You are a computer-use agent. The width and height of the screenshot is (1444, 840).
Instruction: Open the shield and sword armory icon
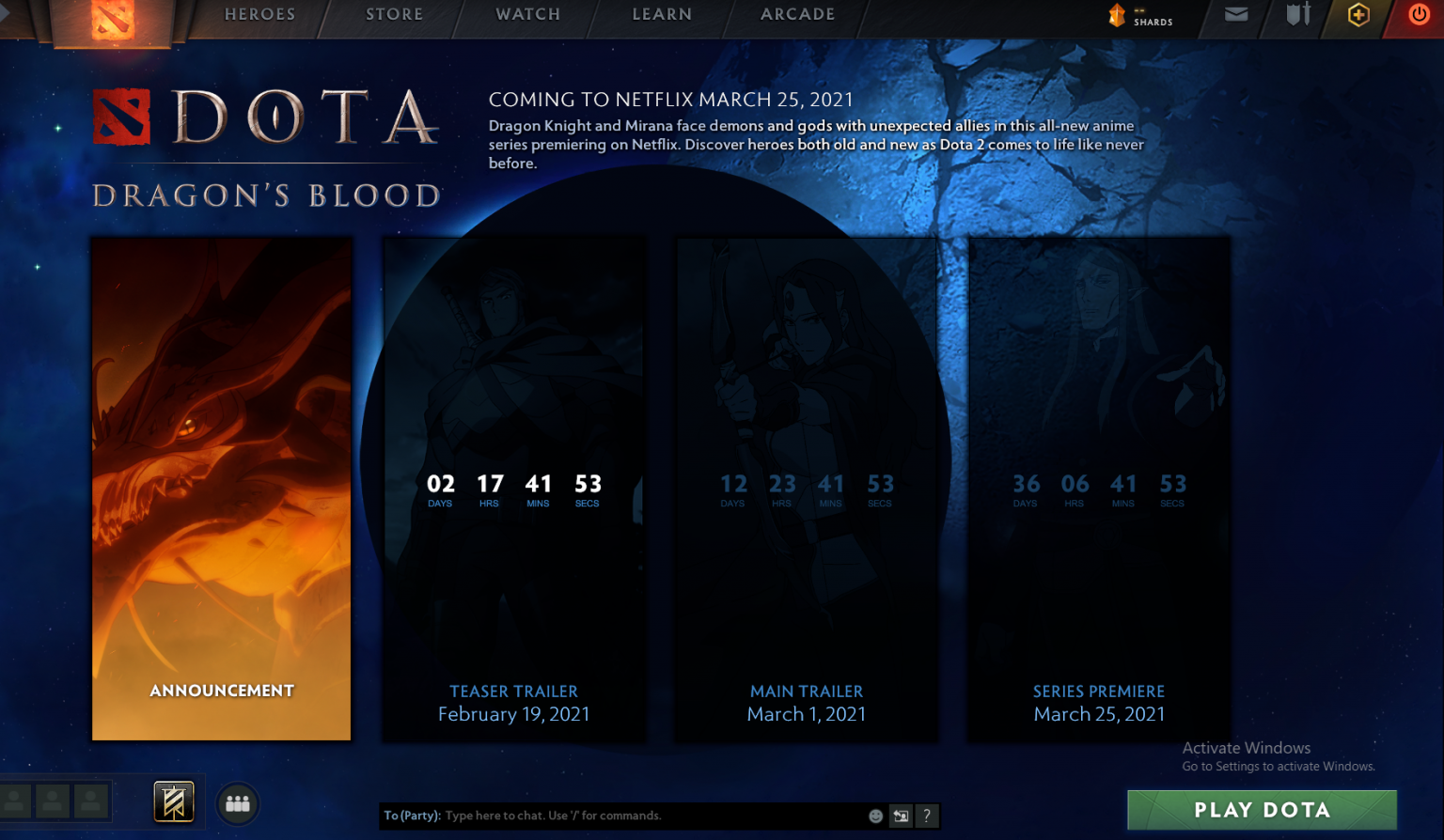(1298, 14)
